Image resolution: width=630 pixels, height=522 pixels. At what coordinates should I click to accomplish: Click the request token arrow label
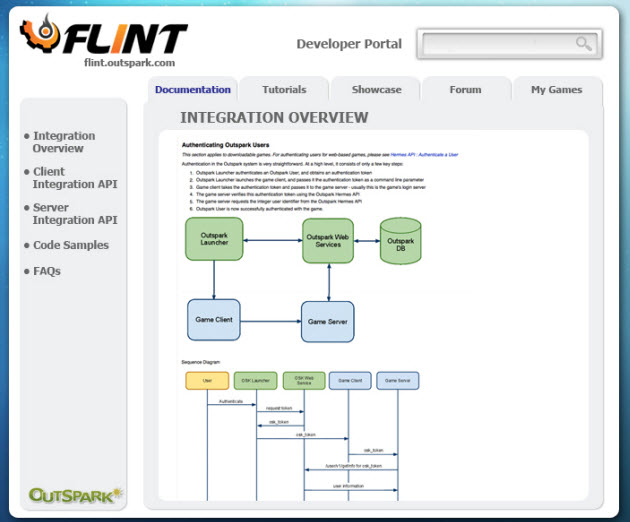click(x=279, y=408)
